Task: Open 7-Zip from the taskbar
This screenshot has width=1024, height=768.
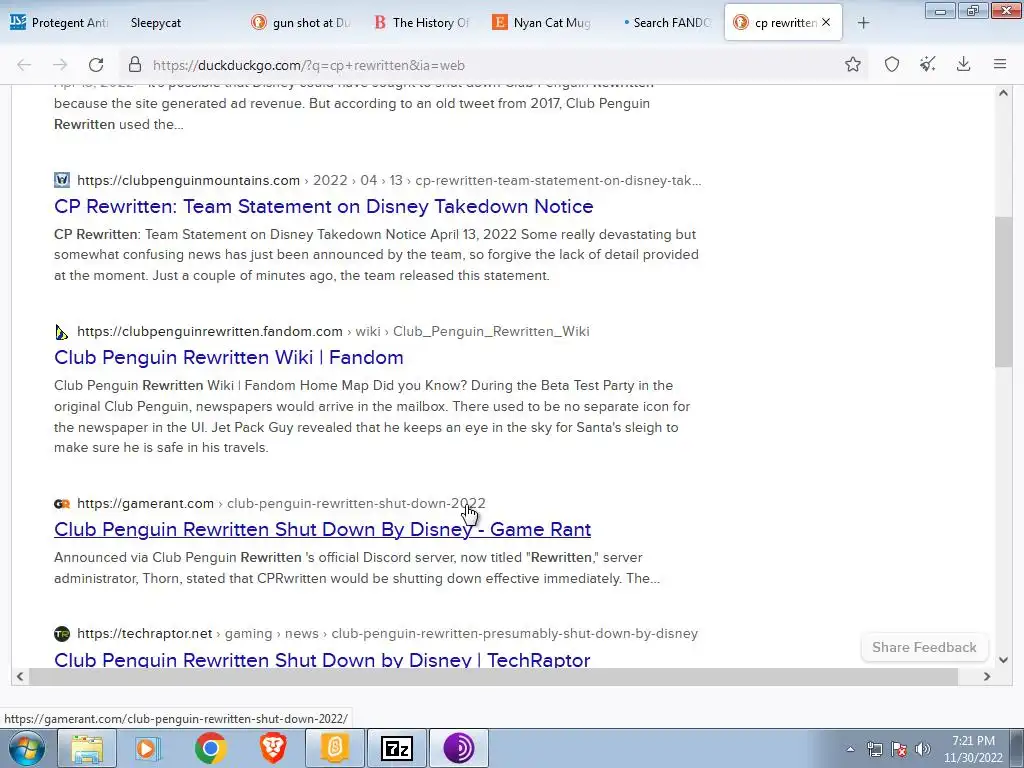Action: pos(397,748)
